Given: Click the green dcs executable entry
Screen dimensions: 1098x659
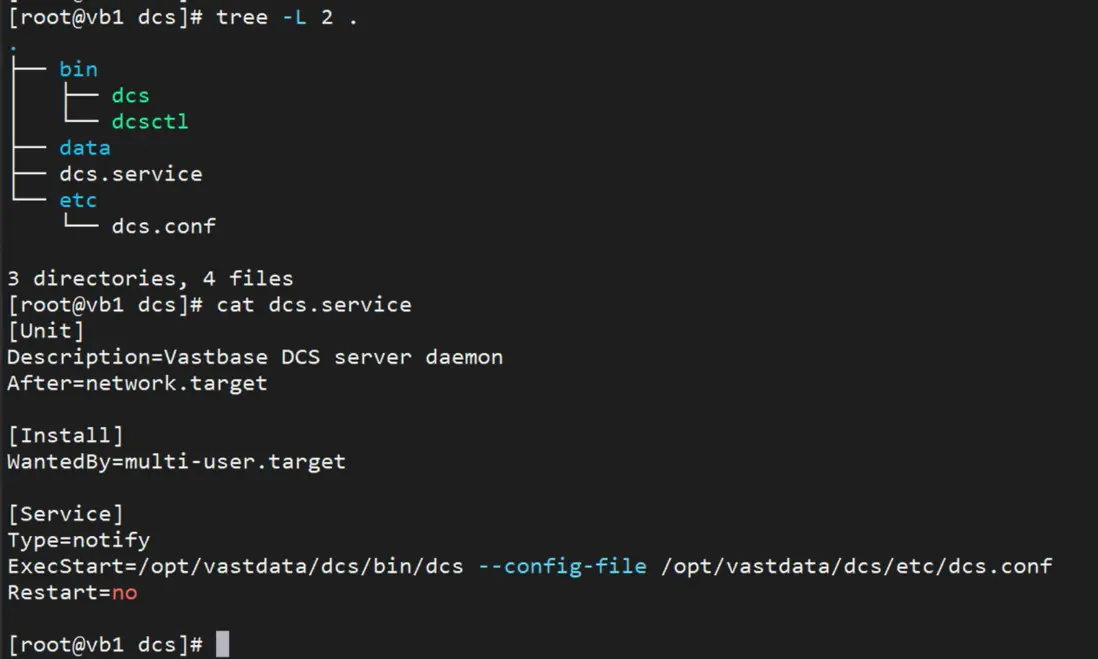Looking at the screenshot, I should tap(130, 95).
